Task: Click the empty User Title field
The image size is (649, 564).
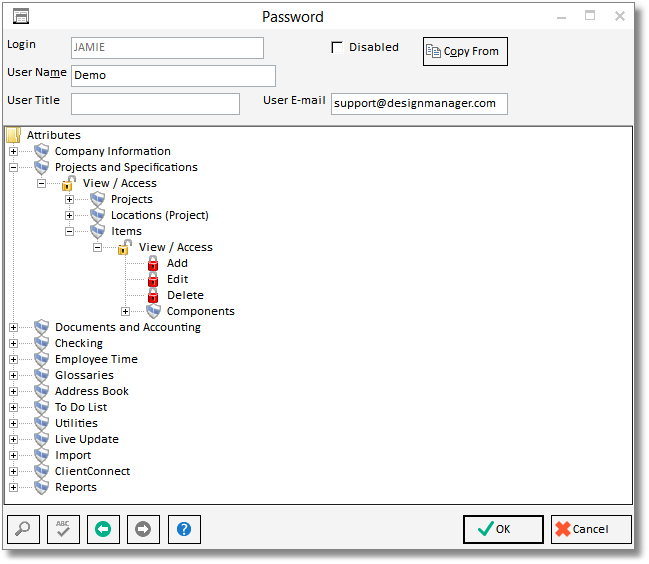Action: pos(155,104)
